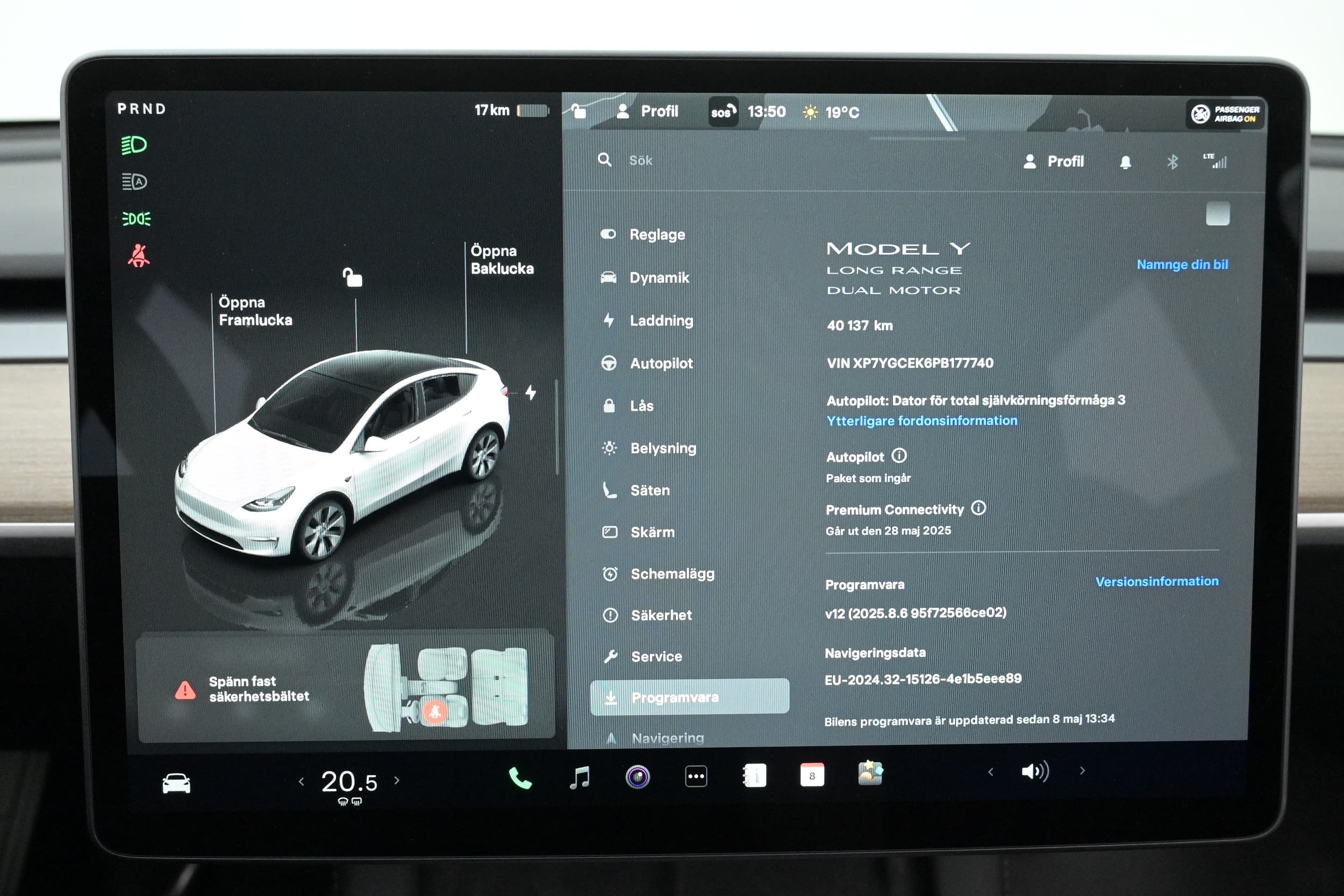Toggle the lock icon in top bar
The image size is (1344, 896).
(579, 110)
